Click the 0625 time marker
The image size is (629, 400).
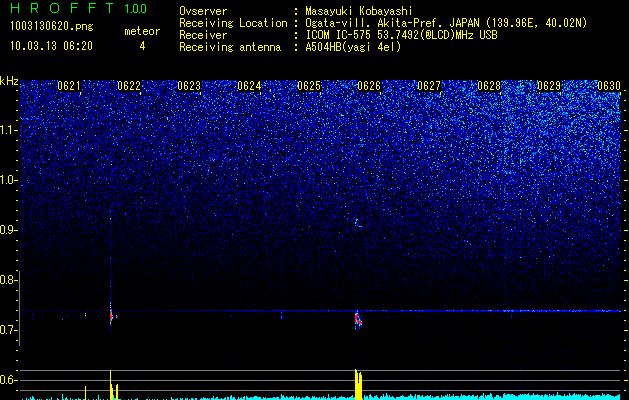[309, 86]
